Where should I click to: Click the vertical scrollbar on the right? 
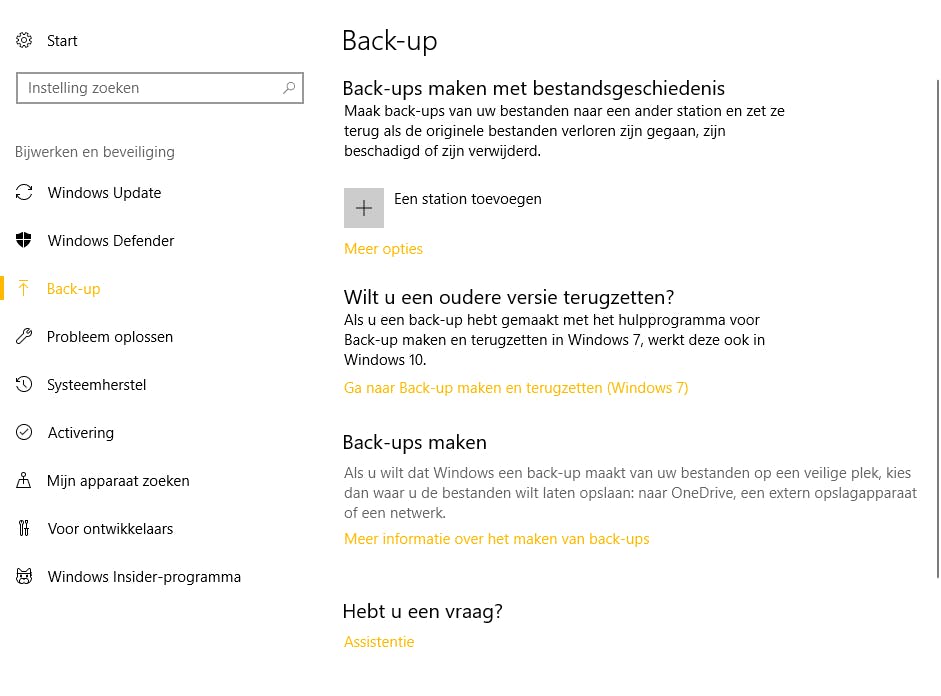pyautogui.click(x=937, y=300)
